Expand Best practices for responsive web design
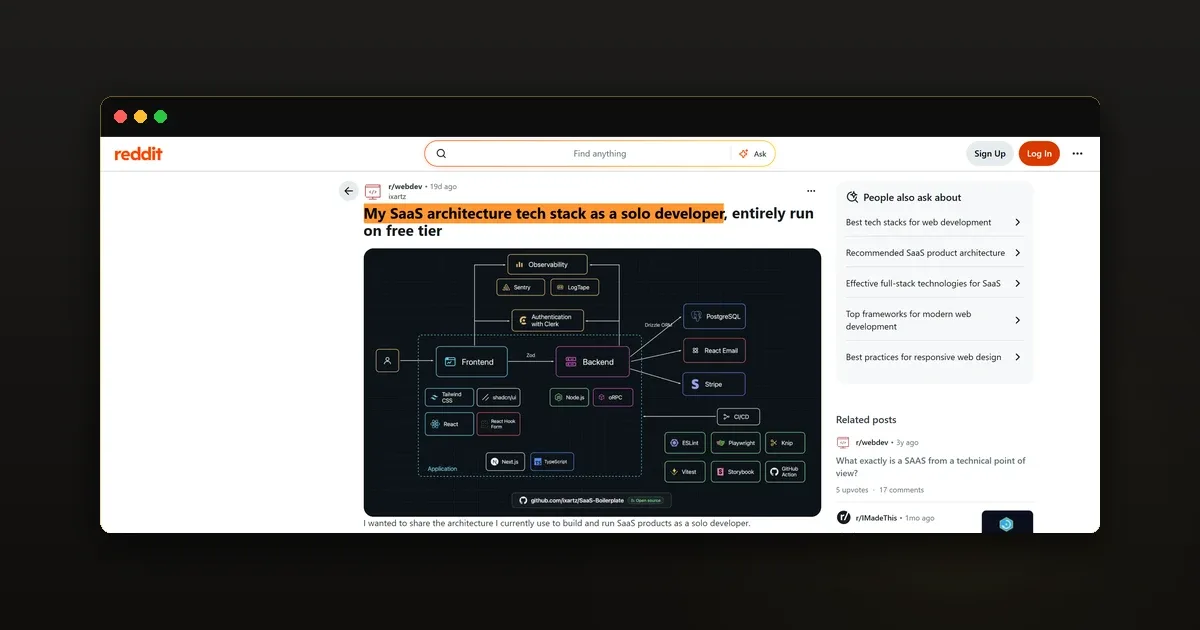This screenshot has height=630, width=1200. (x=934, y=357)
